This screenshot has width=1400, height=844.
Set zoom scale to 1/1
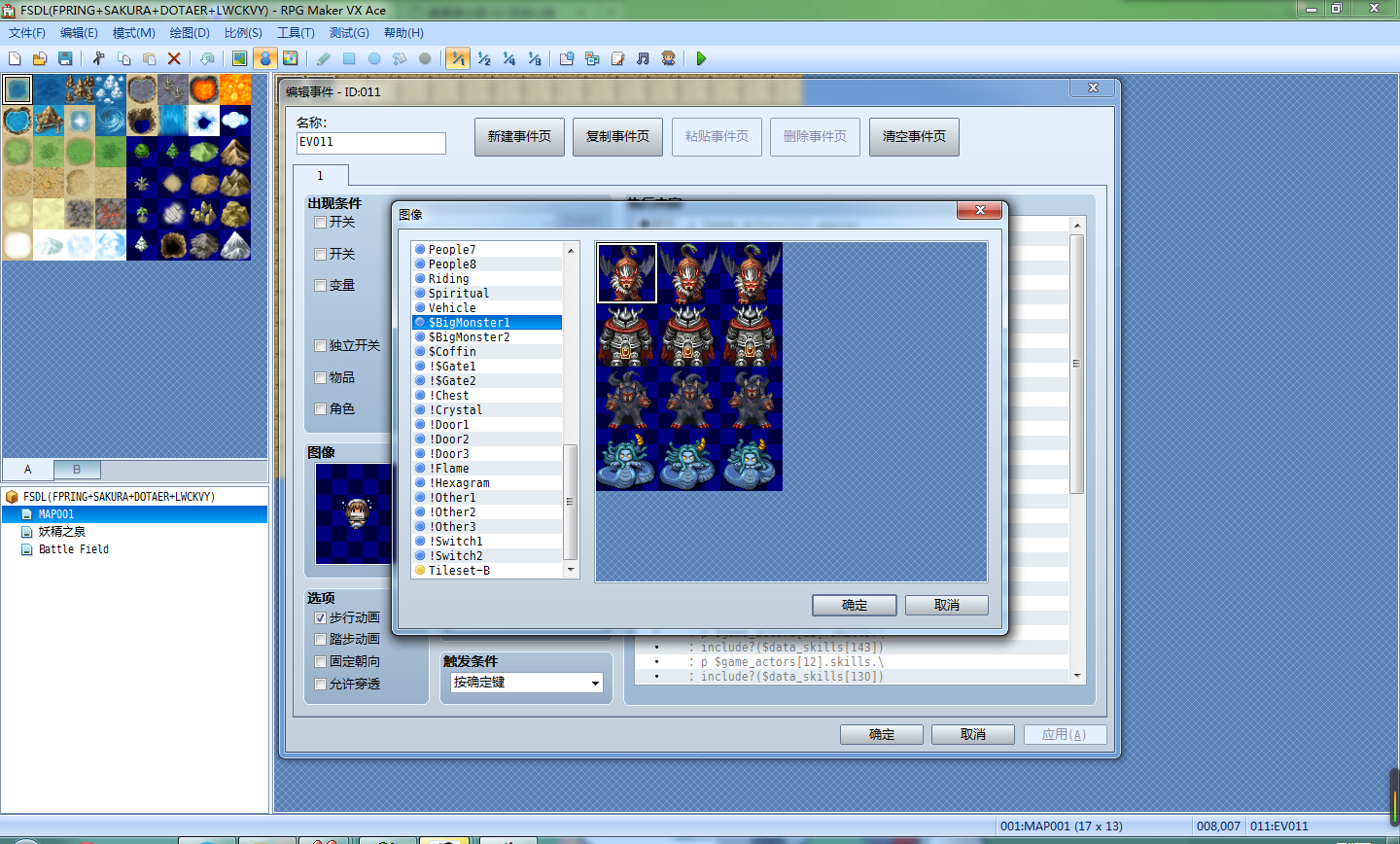point(458,58)
